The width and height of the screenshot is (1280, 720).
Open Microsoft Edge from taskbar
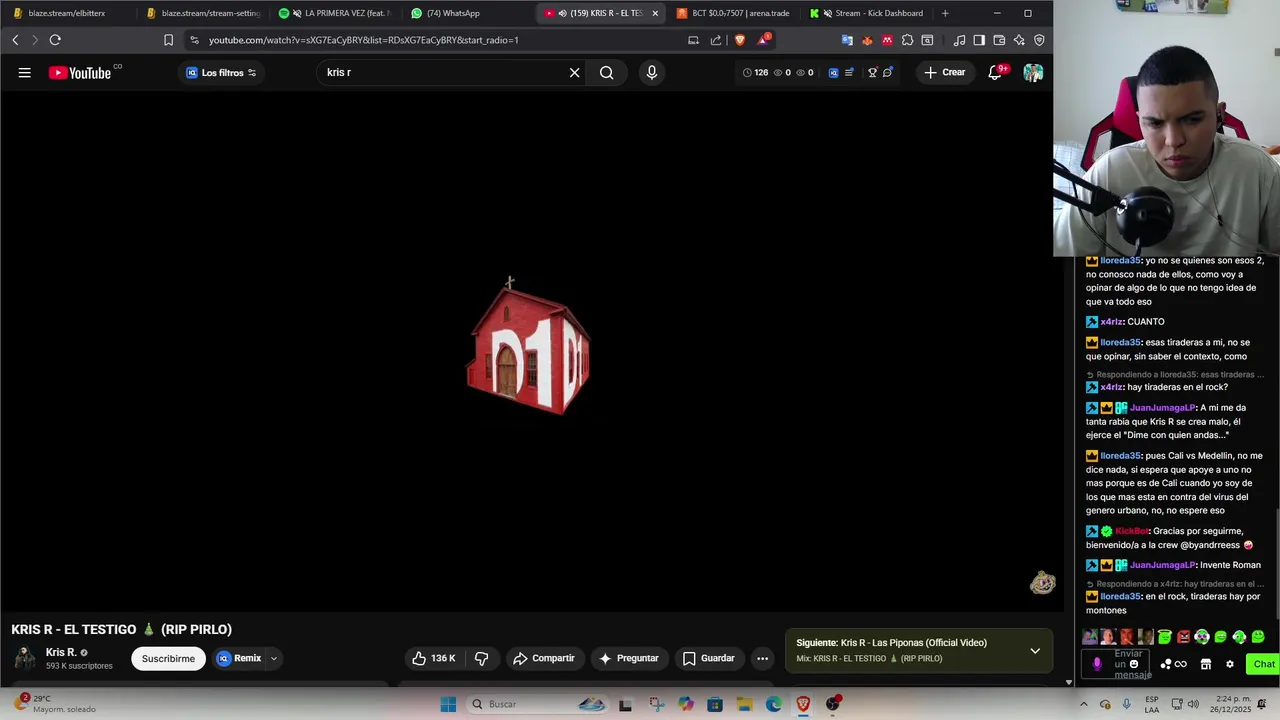pyautogui.click(x=774, y=704)
